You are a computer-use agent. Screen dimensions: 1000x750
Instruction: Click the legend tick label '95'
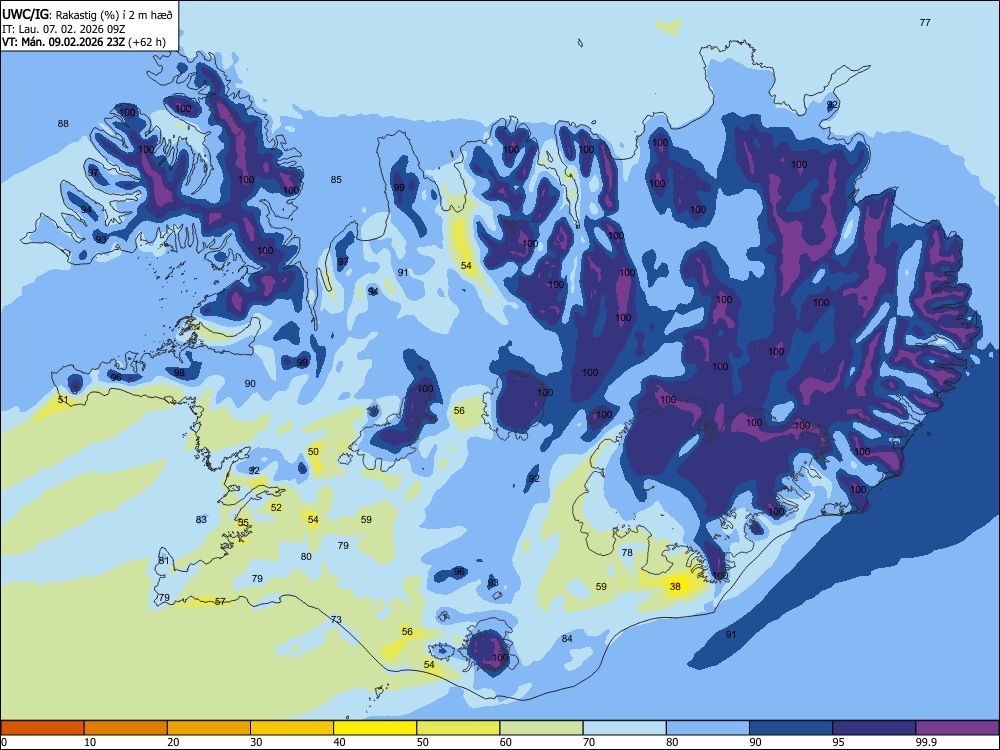839,742
